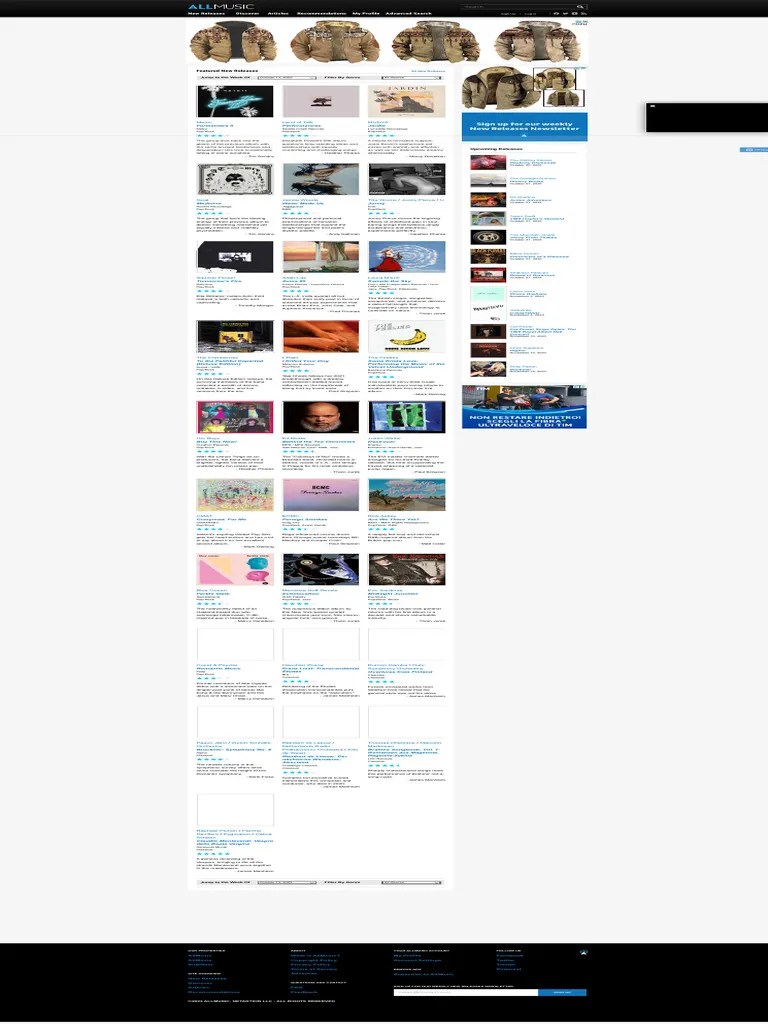Click the header search input field
Image resolution: width=768 pixels, height=1024 pixels.
(517, 7)
